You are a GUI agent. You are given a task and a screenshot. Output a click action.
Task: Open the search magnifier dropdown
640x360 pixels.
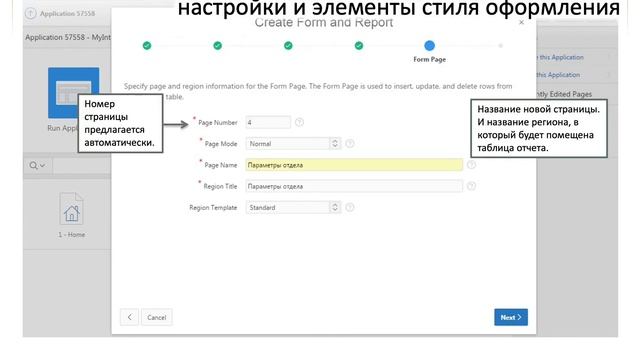pos(37,165)
